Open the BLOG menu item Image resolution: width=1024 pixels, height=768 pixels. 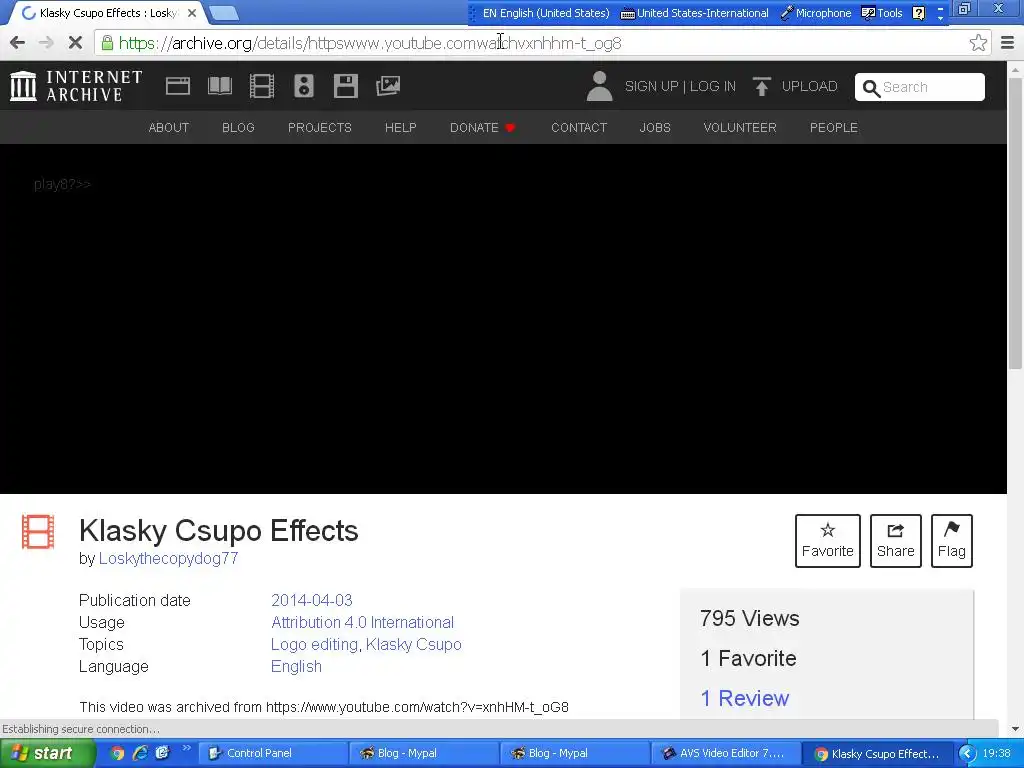click(238, 127)
